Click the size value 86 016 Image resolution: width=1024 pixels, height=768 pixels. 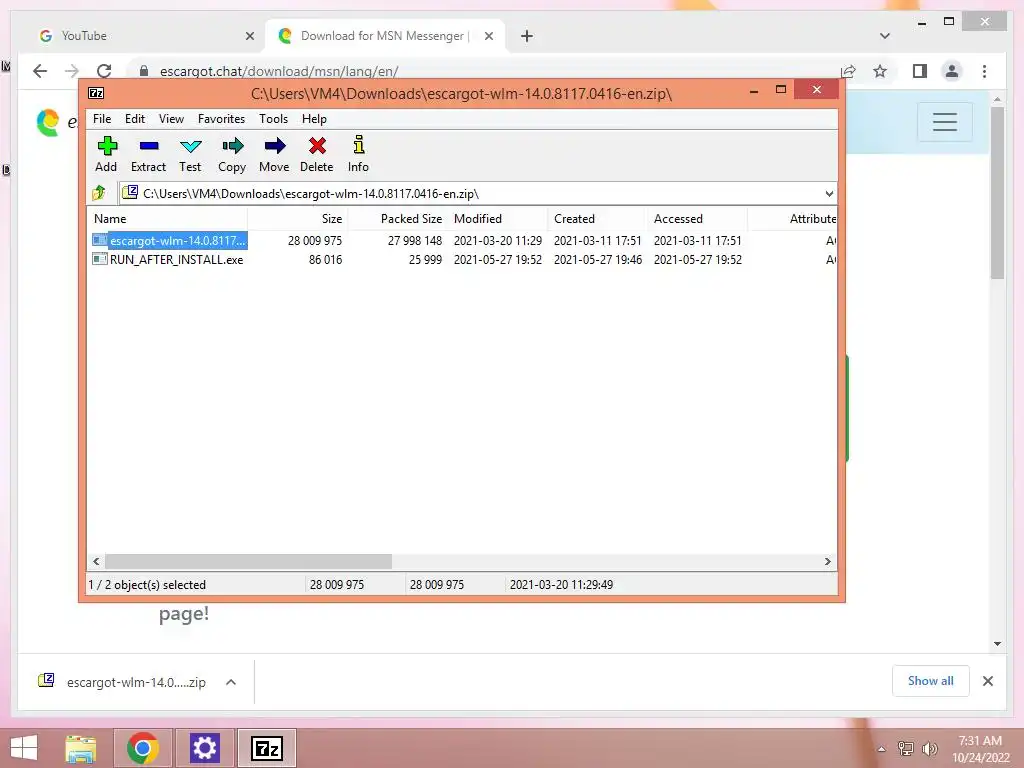[325, 259]
